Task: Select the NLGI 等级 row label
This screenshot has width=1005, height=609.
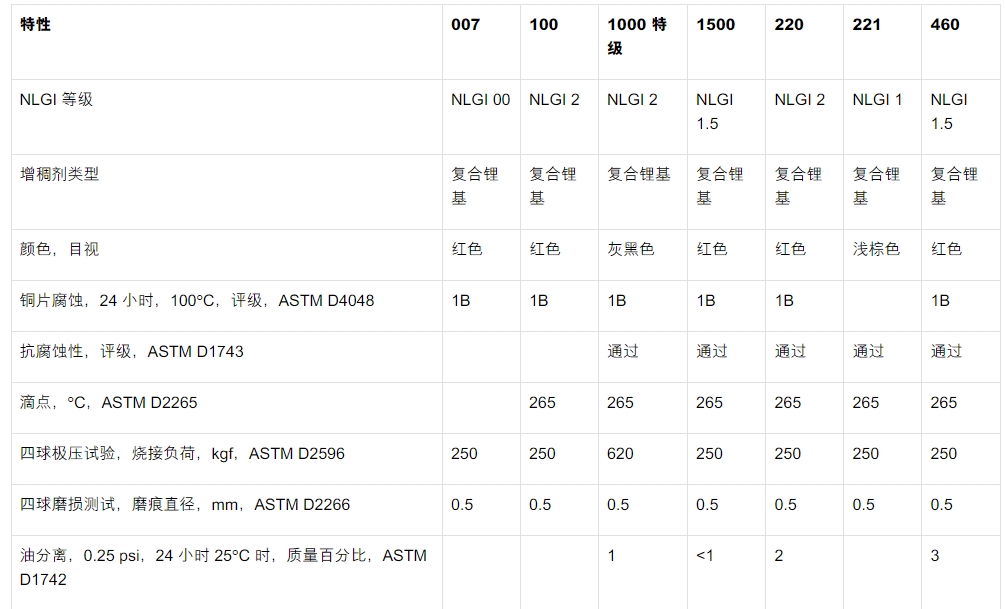Action: click(x=56, y=99)
